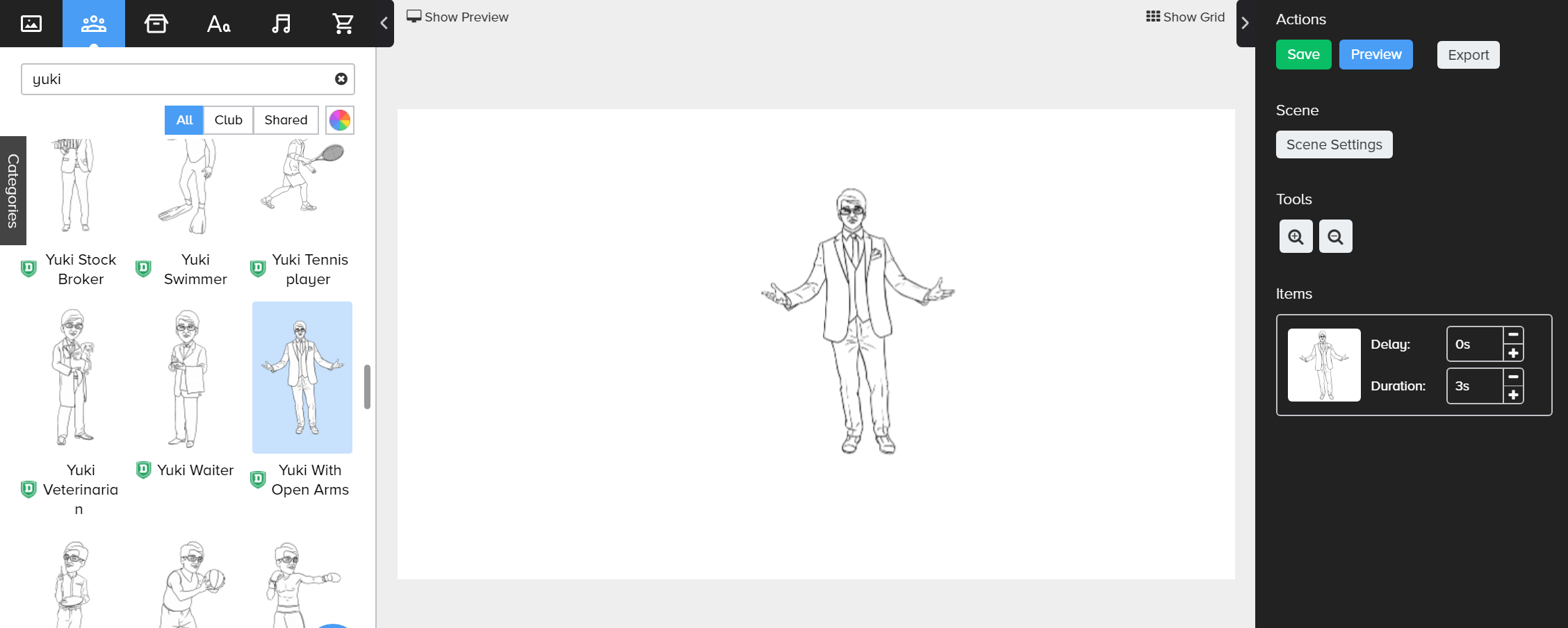
Task: Expand the Categories side tab
Action: 13,190
